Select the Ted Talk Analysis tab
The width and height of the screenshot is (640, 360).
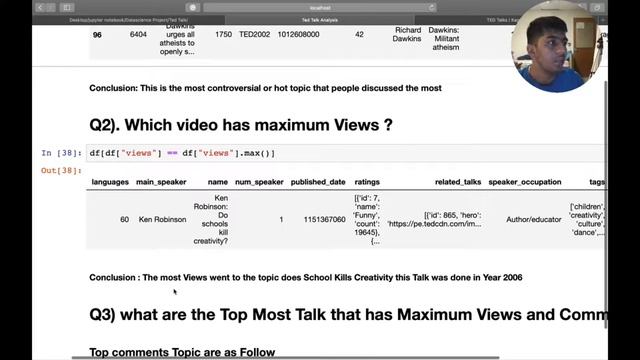pyautogui.click(x=320, y=20)
